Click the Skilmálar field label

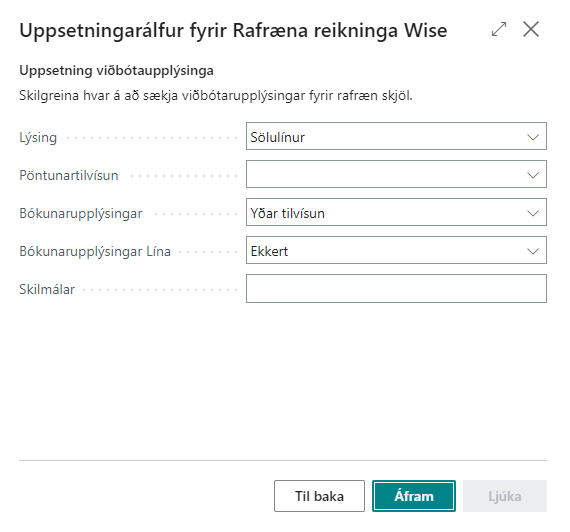pos(47,289)
